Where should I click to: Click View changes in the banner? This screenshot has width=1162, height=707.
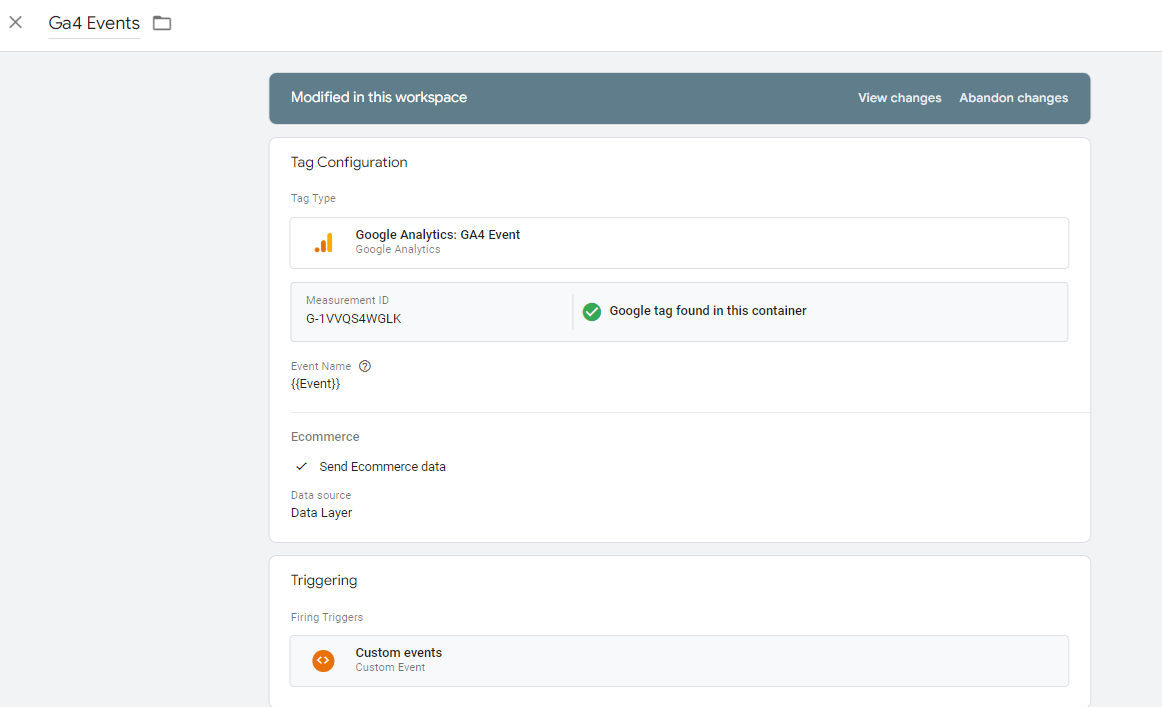tap(899, 98)
